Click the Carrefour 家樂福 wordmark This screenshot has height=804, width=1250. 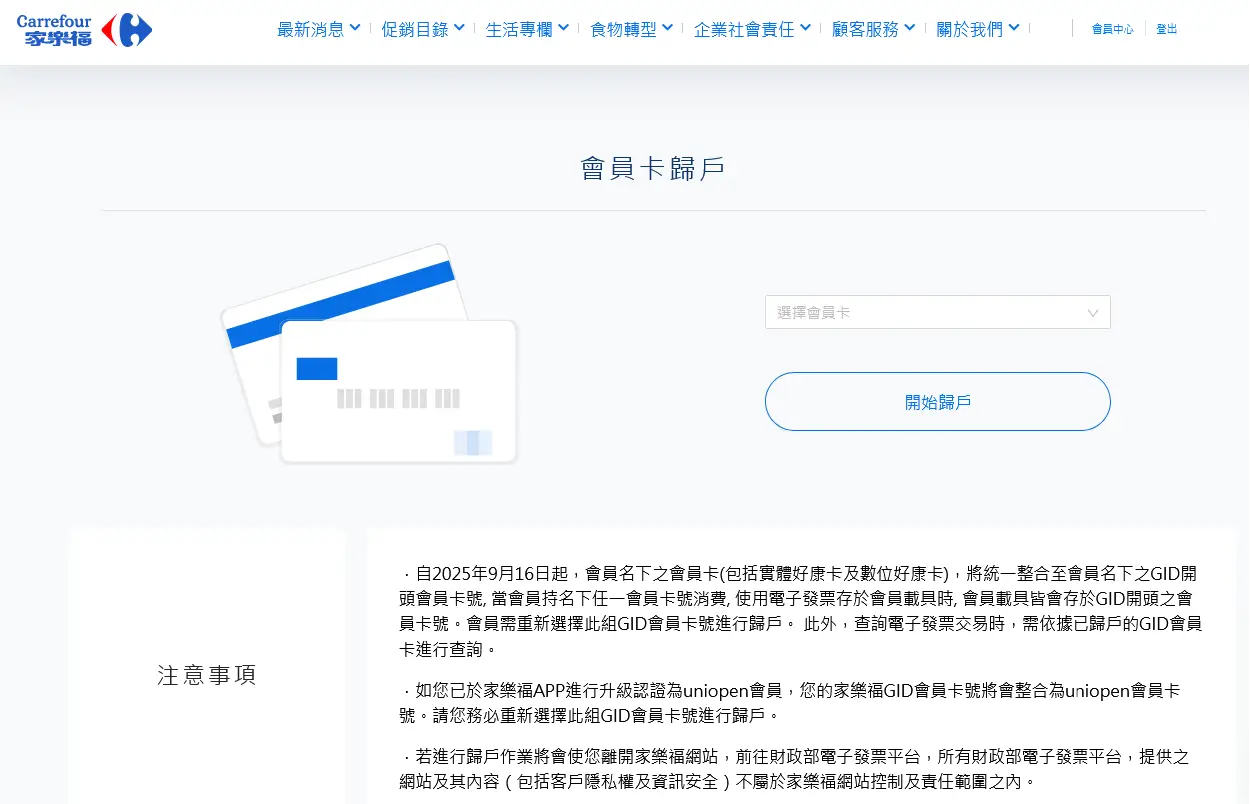point(54,30)
